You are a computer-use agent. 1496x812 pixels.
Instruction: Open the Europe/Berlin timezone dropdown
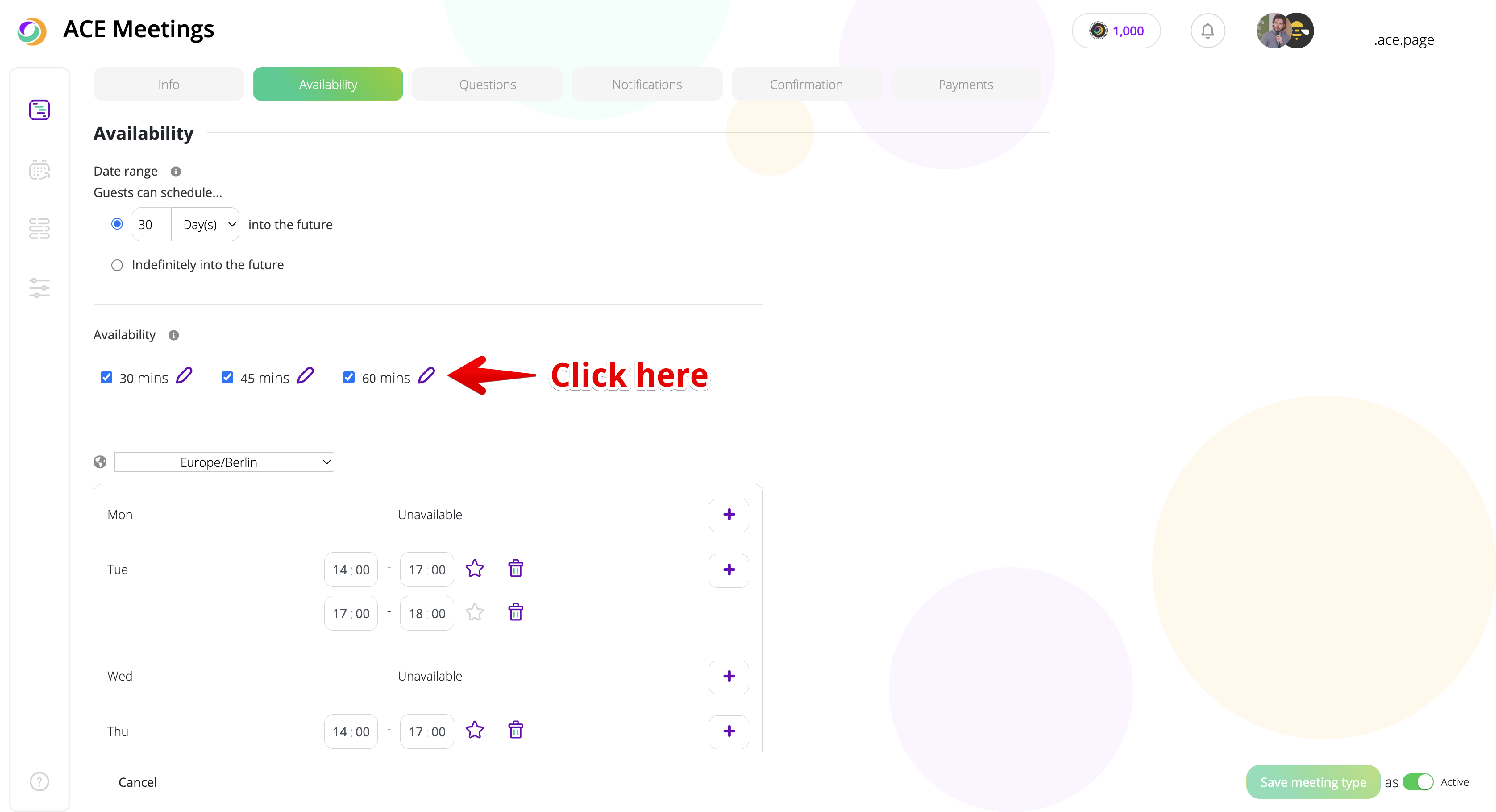pyautogui.click(x=224, y=462)
